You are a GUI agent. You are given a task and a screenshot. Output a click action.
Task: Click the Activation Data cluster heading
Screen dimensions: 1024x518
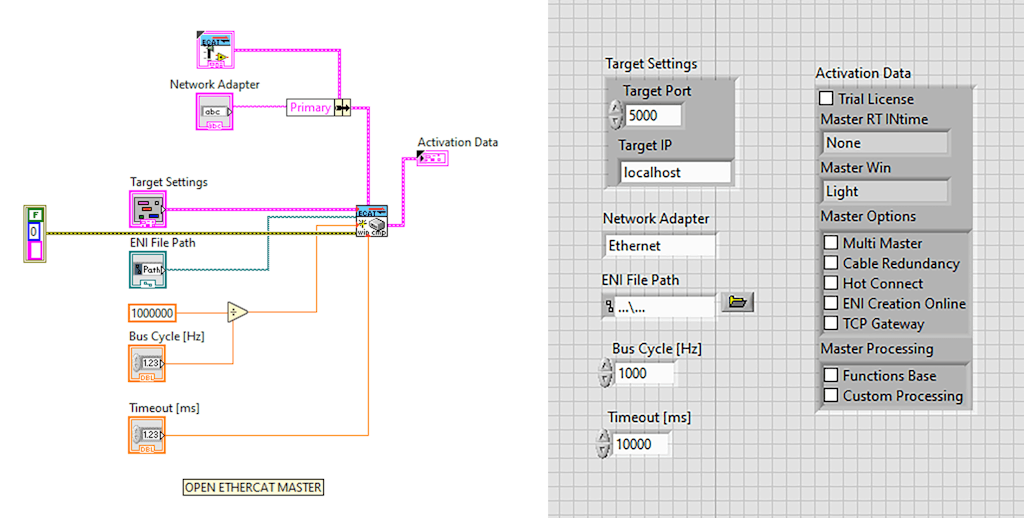point(863,73)
